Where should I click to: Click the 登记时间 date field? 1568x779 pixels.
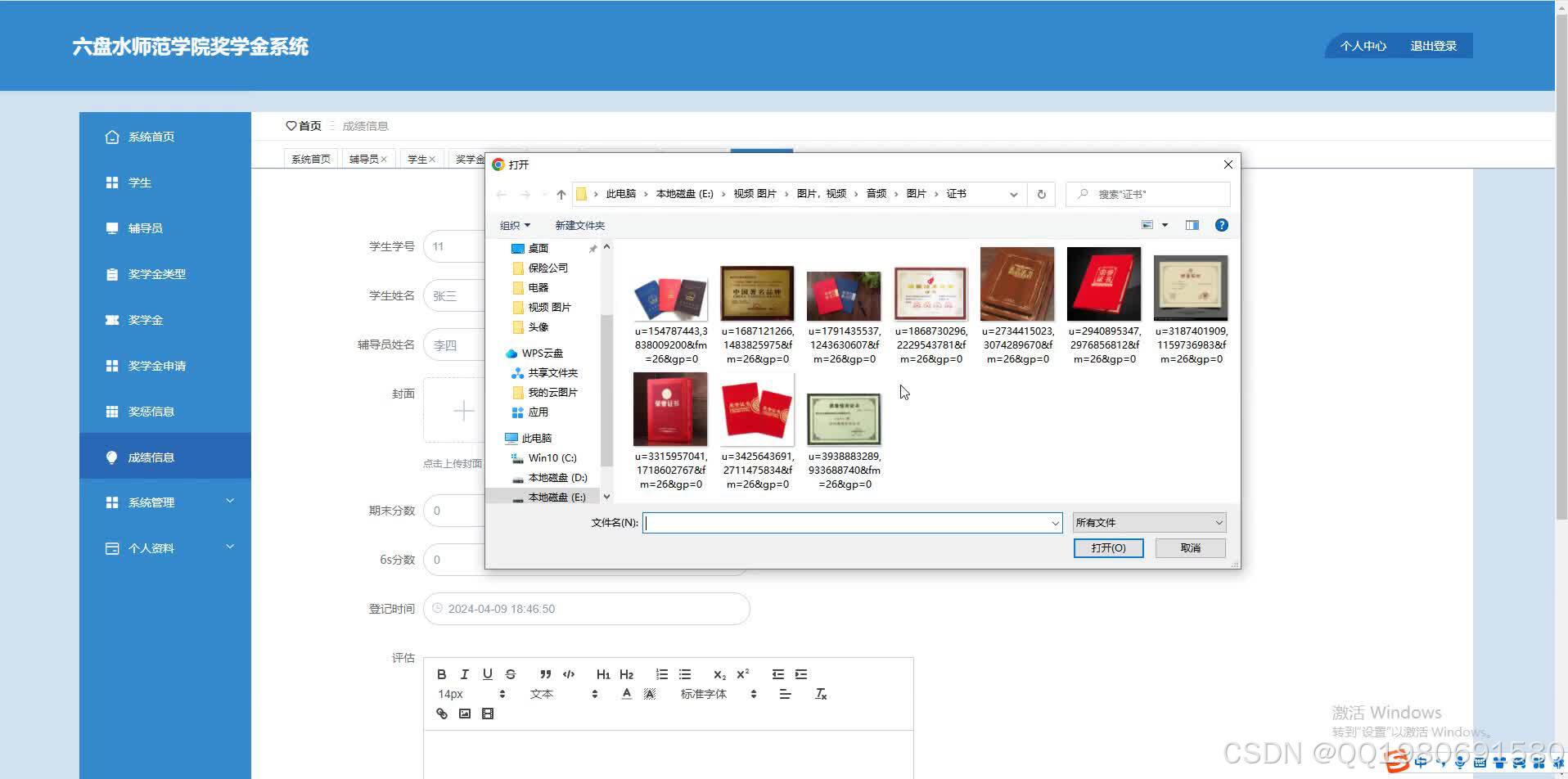[587, 609]
